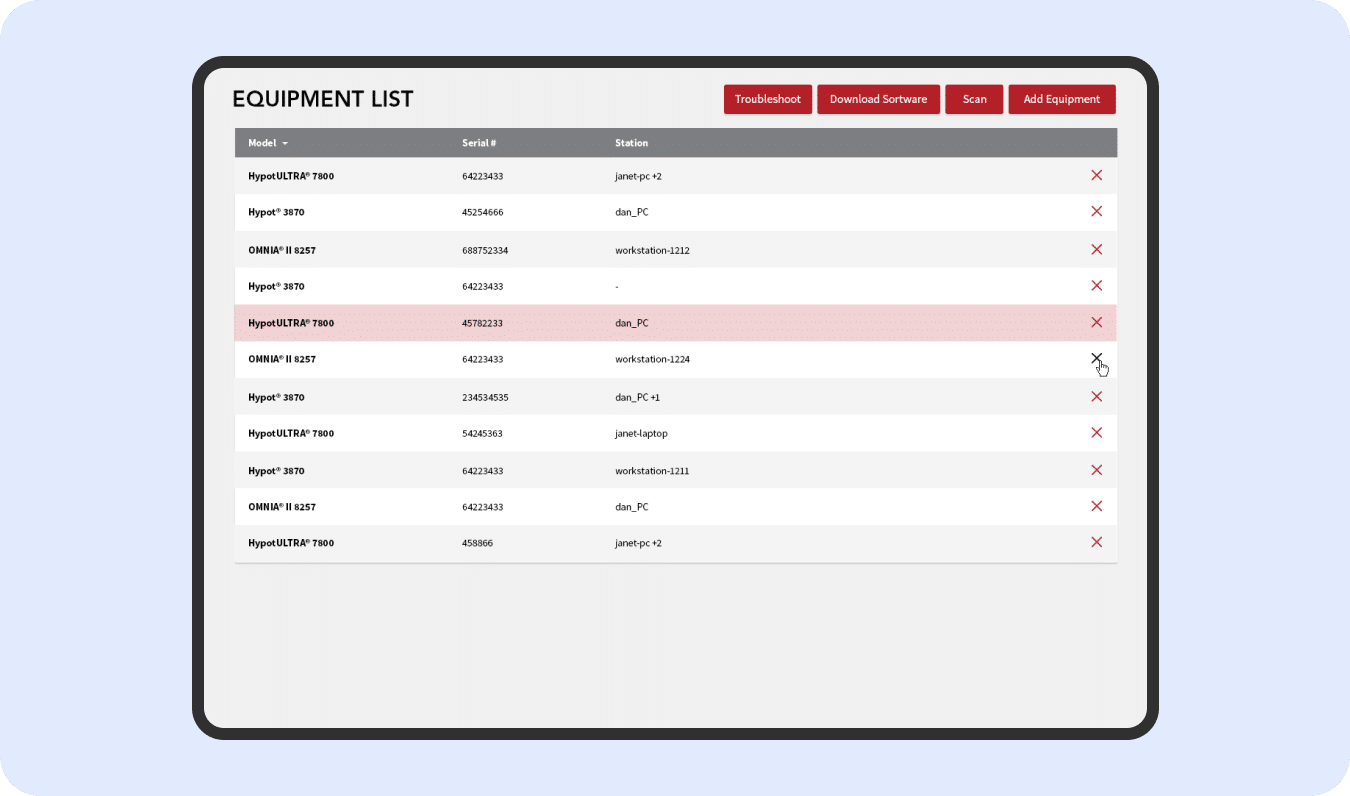
Task: Select serial number 54245363
Action: coord(483,433)
